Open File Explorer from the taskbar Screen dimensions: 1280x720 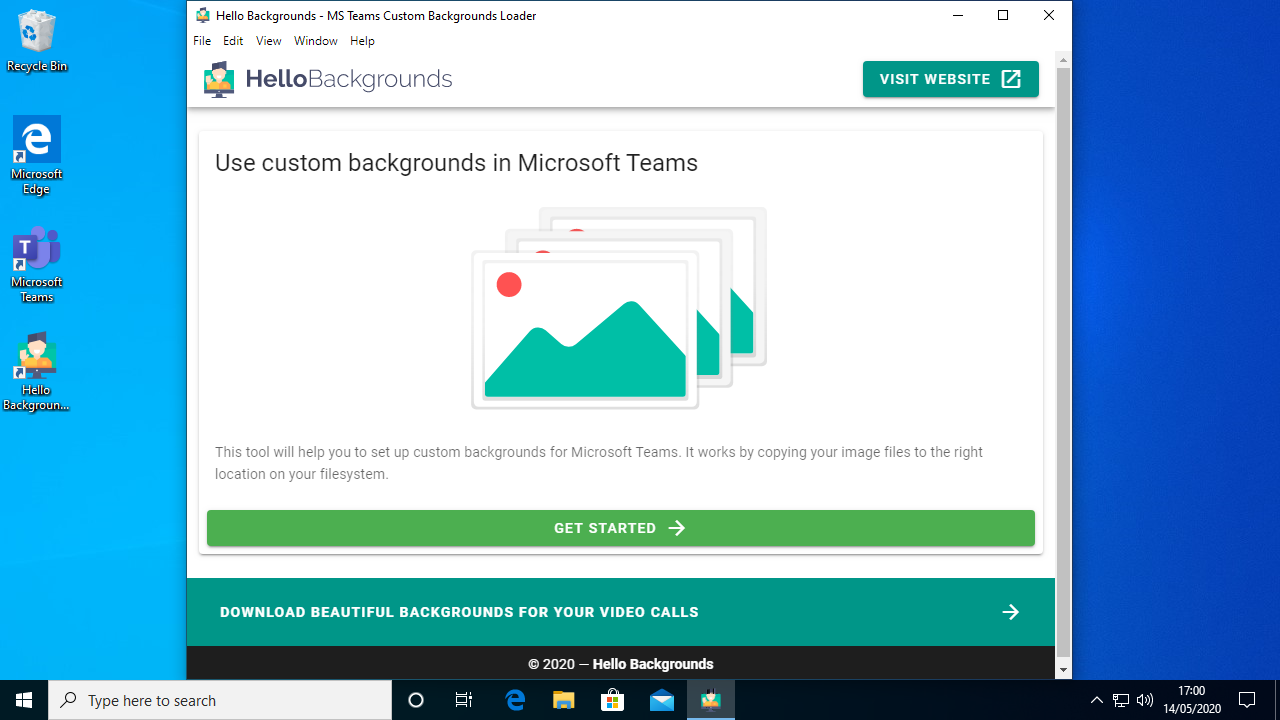coord(564,700)
